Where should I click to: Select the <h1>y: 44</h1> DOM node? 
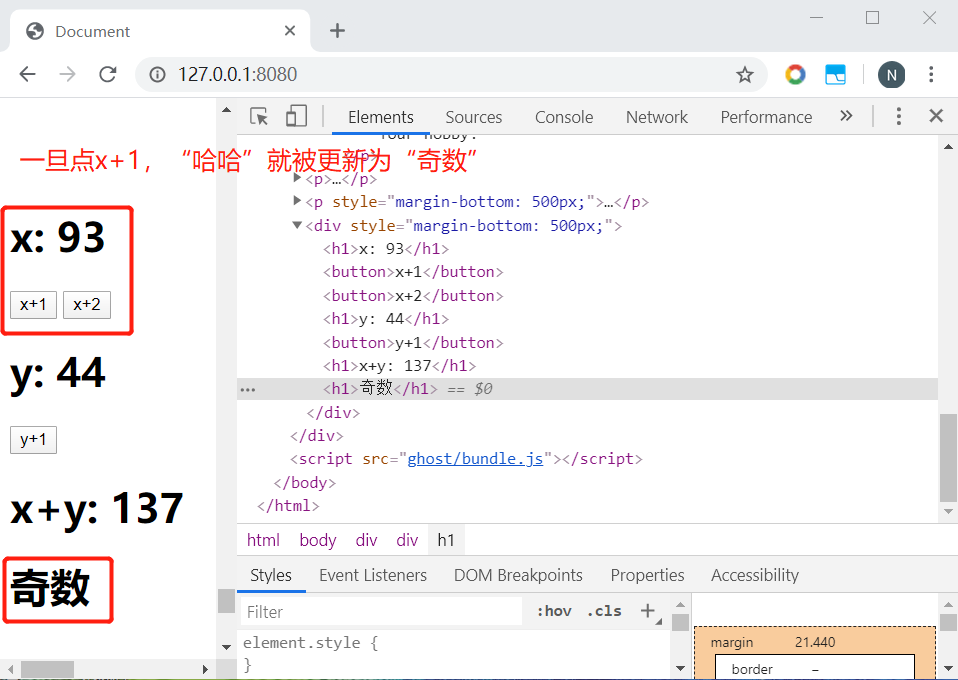386,319
